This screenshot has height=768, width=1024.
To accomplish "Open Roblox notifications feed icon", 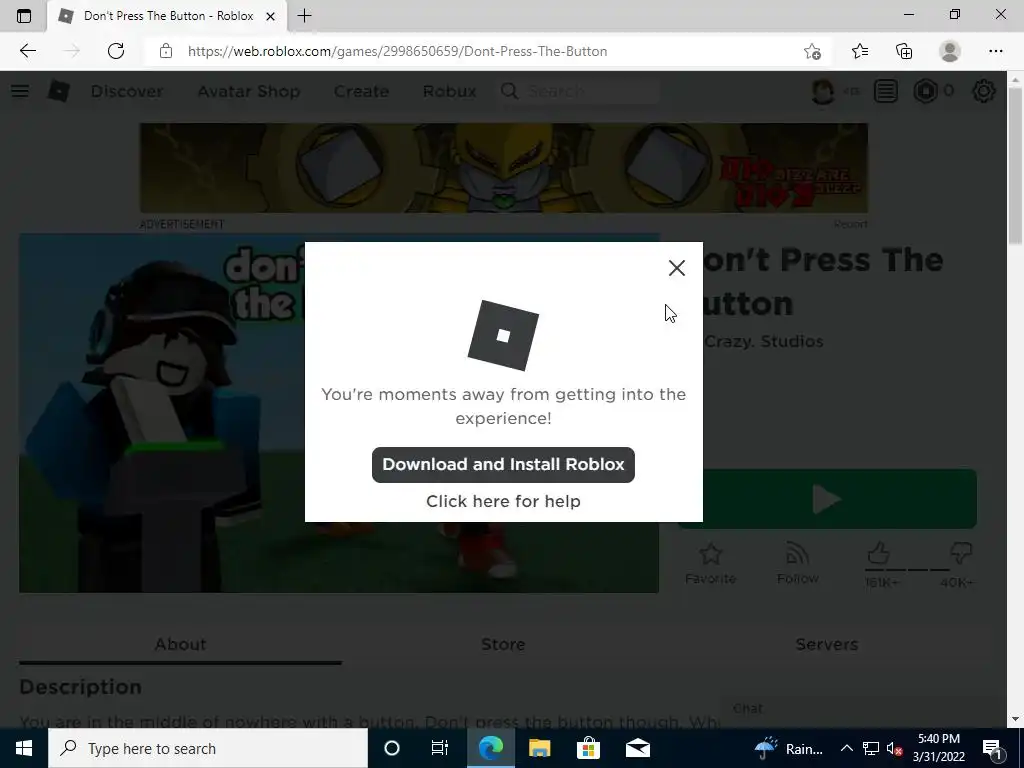I will pos(886,91).
